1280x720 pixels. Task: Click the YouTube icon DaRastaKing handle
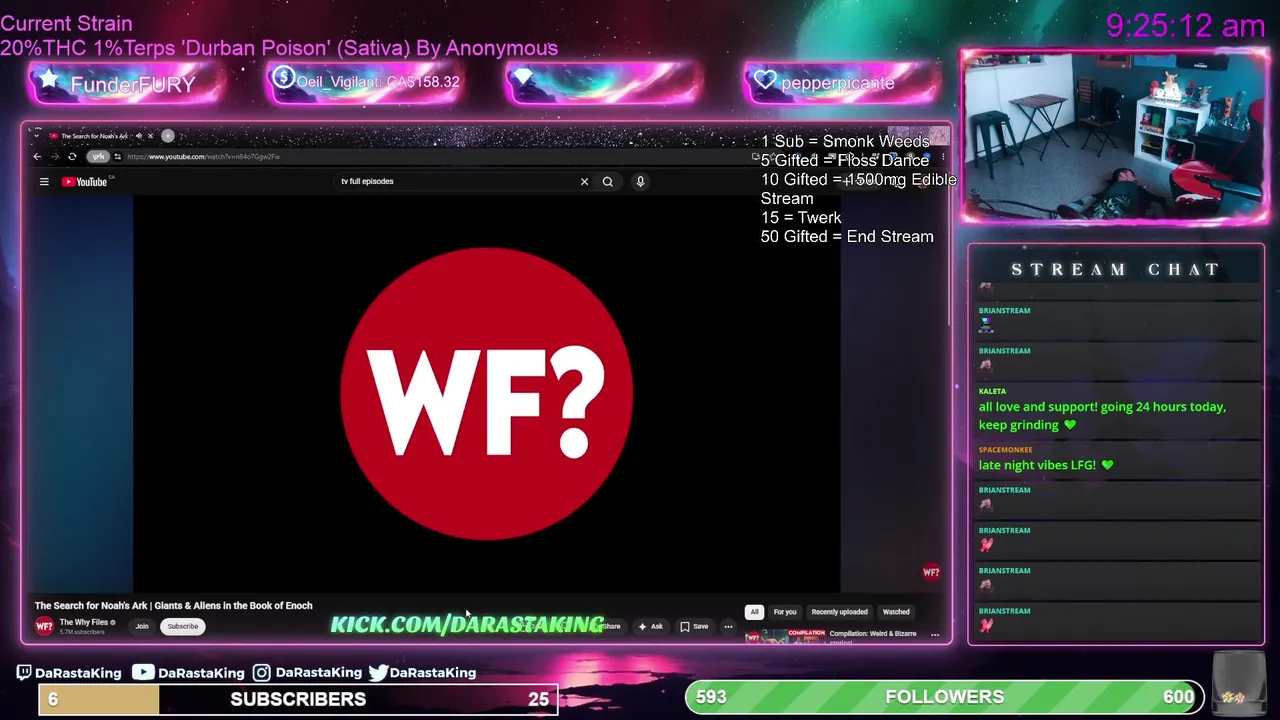pyautogui.click(x=188, y=672)
